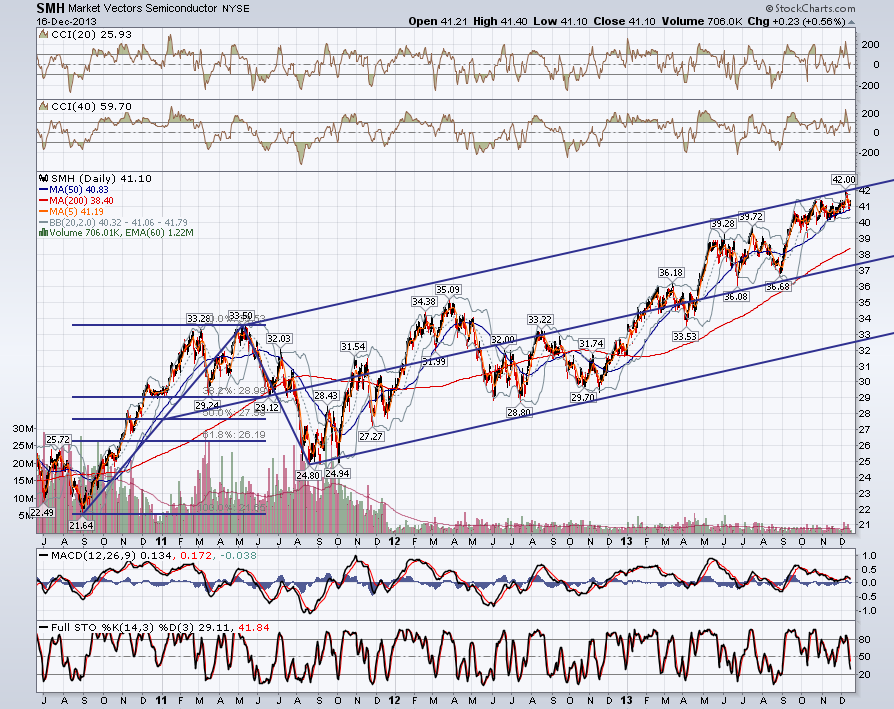Click the 42.00 price high label
This screenshot has width=894, height=709.
(844, 180)
